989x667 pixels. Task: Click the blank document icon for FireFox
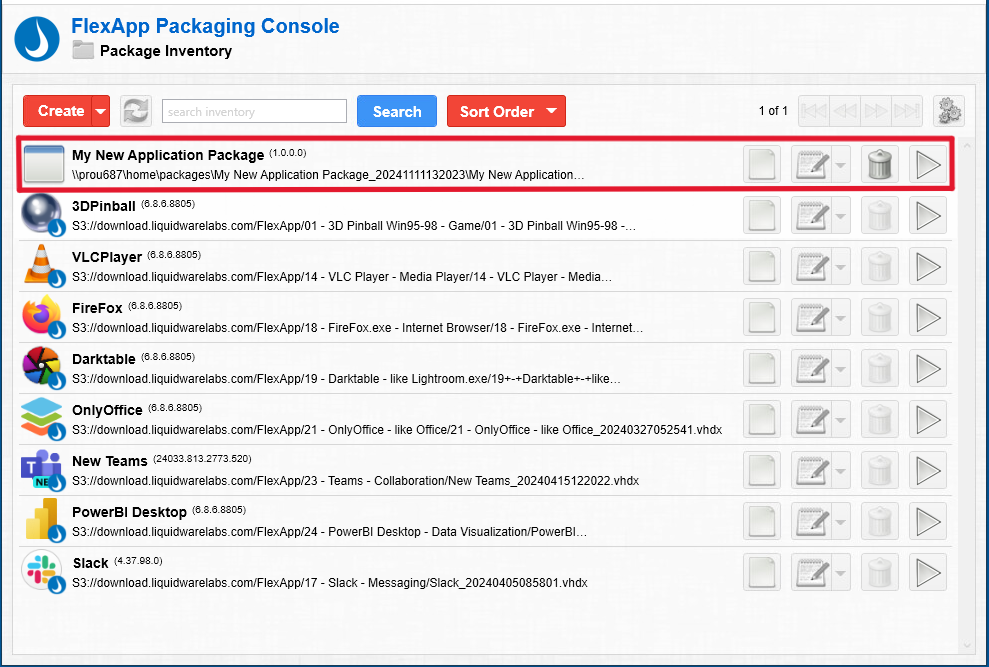pos(762,317)
